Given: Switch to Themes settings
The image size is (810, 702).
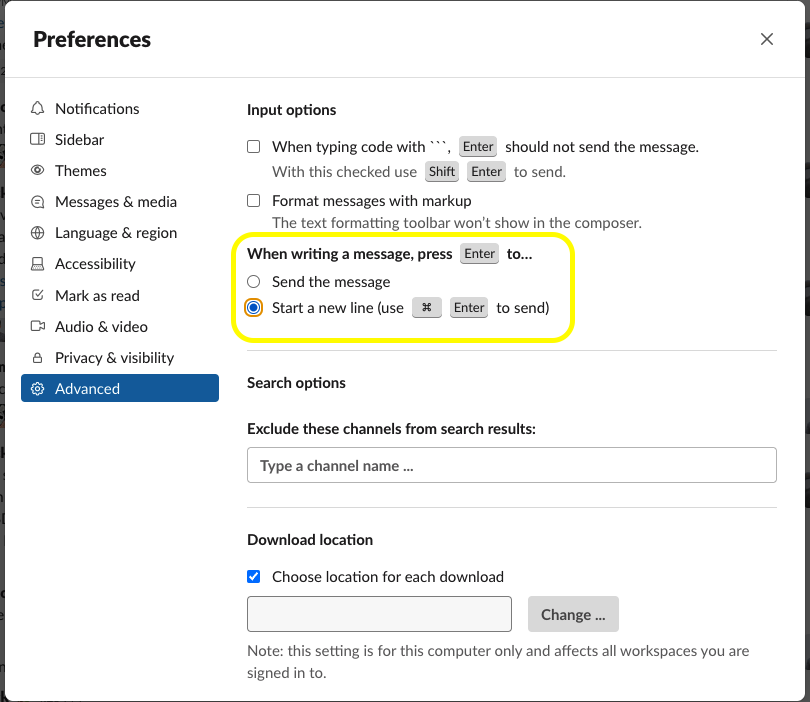Looking at the screenshot, I should coord(120,170).
